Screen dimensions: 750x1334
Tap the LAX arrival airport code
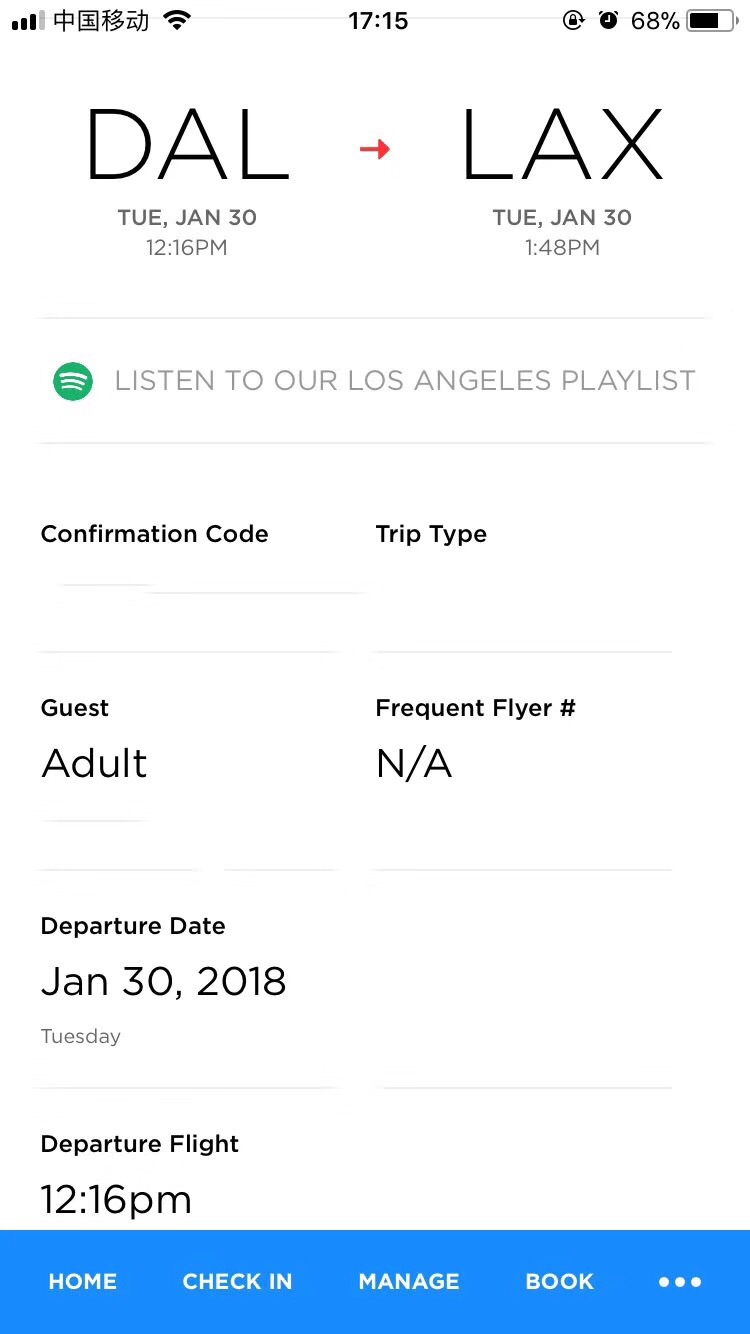click(x=562, y=147)
